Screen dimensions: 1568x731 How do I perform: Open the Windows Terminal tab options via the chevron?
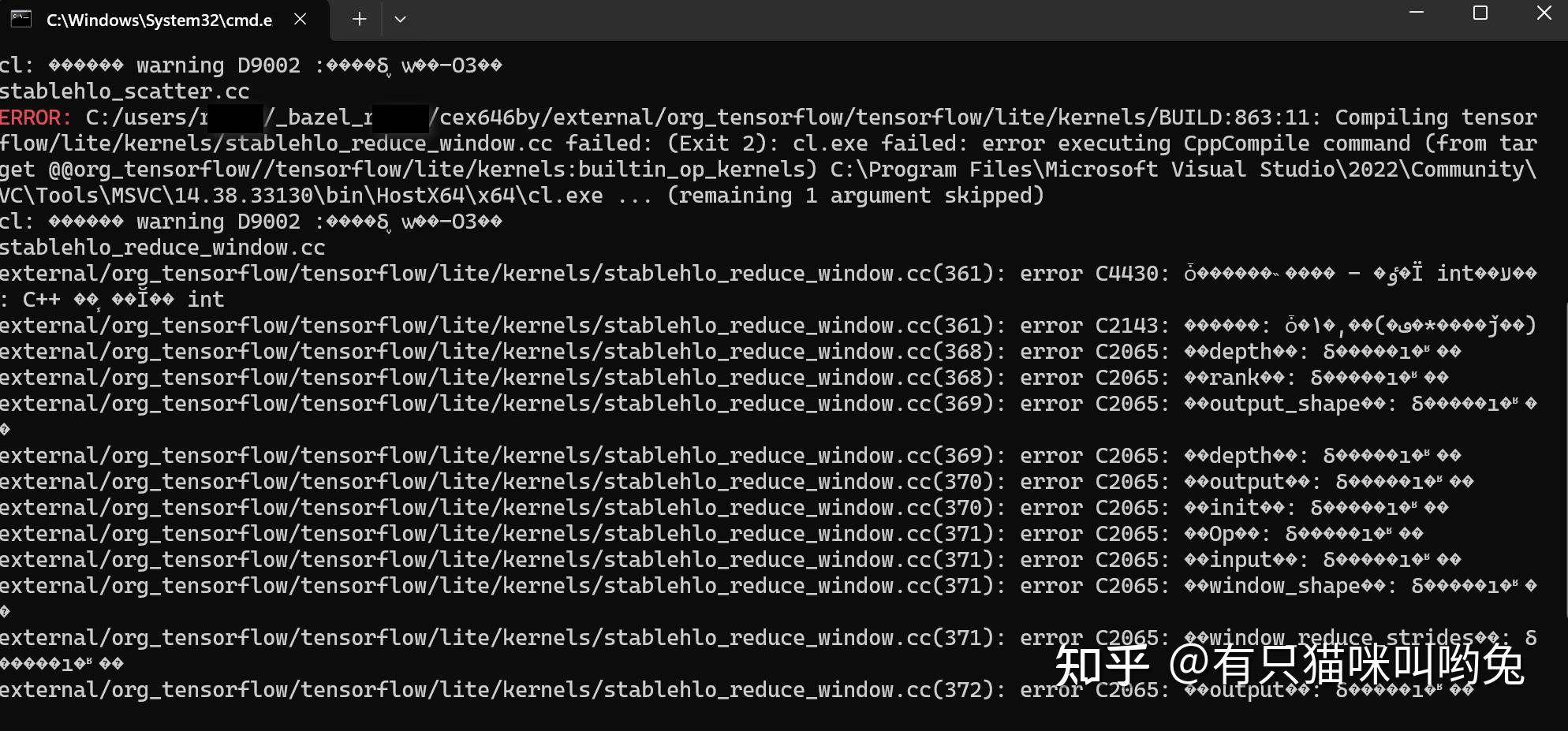point(401,19)
